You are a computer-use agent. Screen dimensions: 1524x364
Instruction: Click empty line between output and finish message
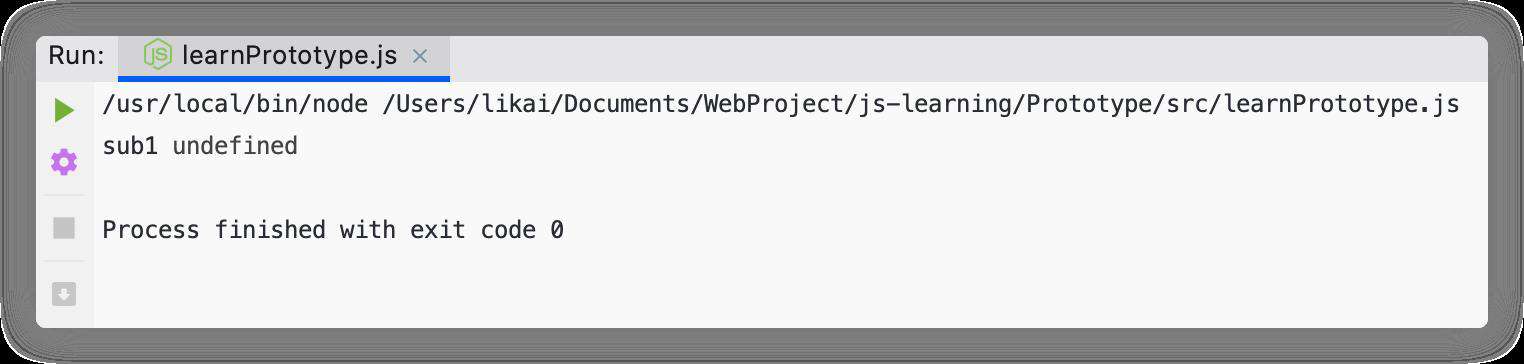[780, 188]
